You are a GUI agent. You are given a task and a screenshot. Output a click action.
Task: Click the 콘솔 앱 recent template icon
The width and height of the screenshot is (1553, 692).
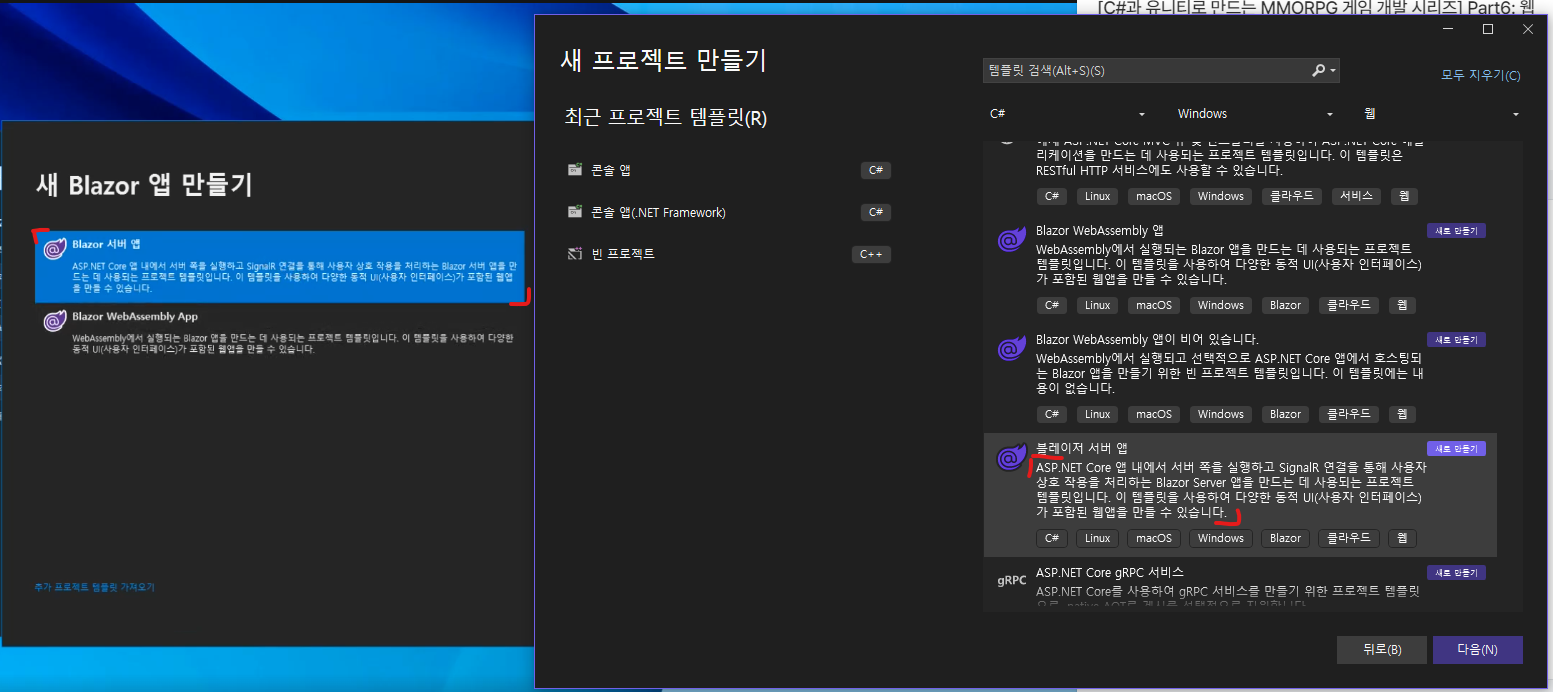575,170
